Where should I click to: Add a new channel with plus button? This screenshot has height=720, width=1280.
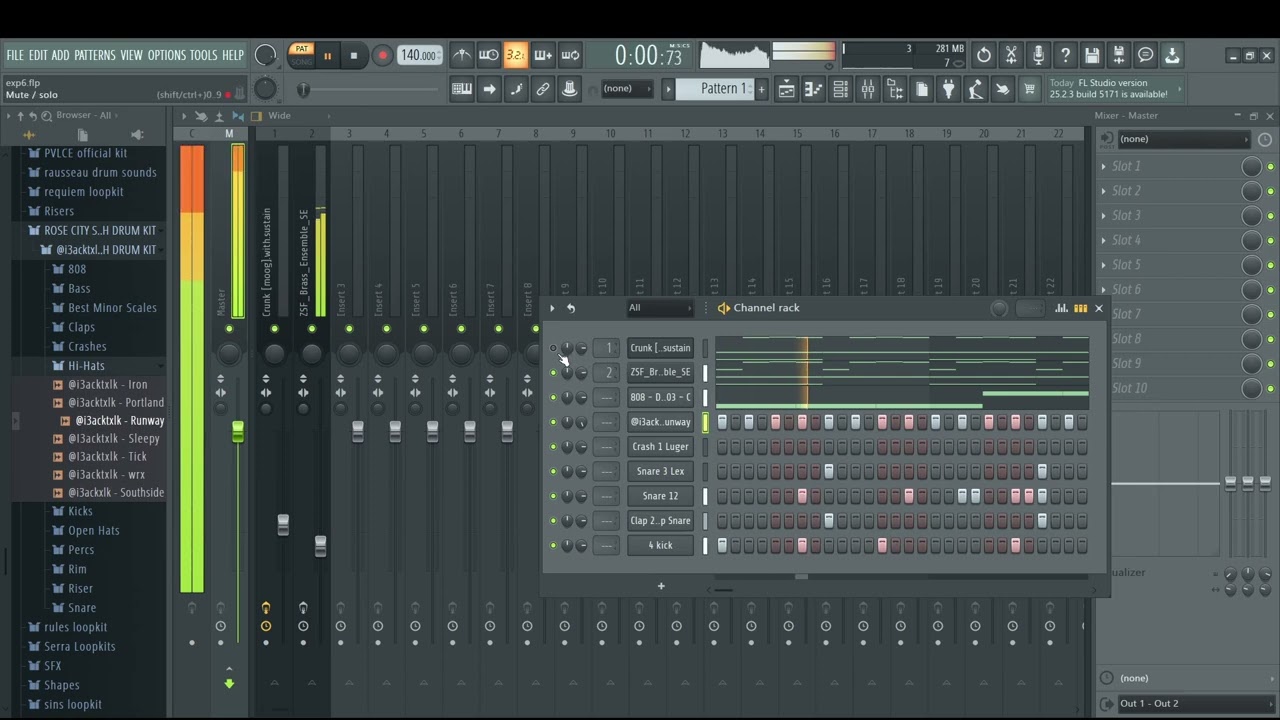point(661,586)
